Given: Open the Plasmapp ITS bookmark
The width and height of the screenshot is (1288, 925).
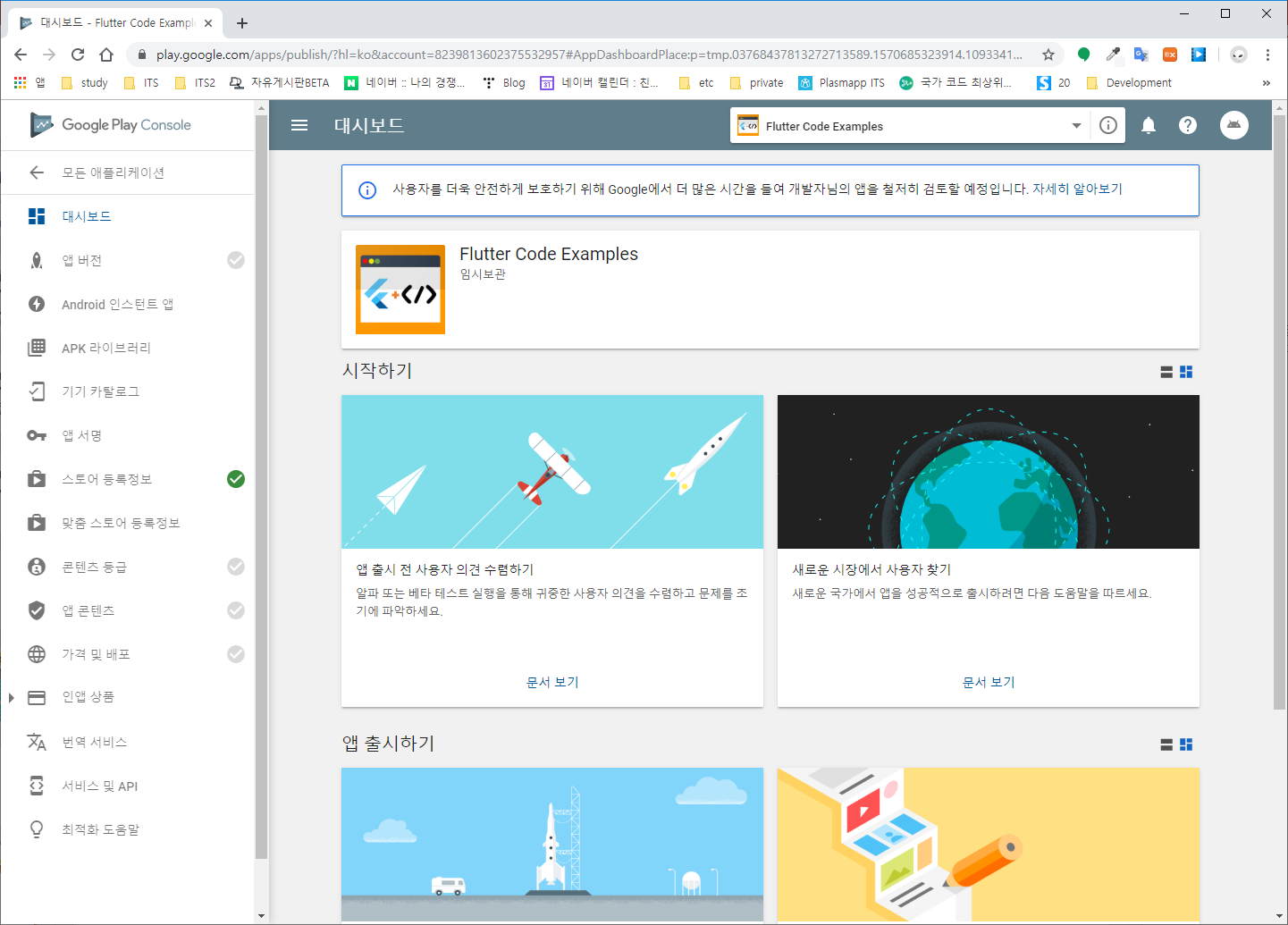Looking at the screenshot, I should tap(842, 83).
